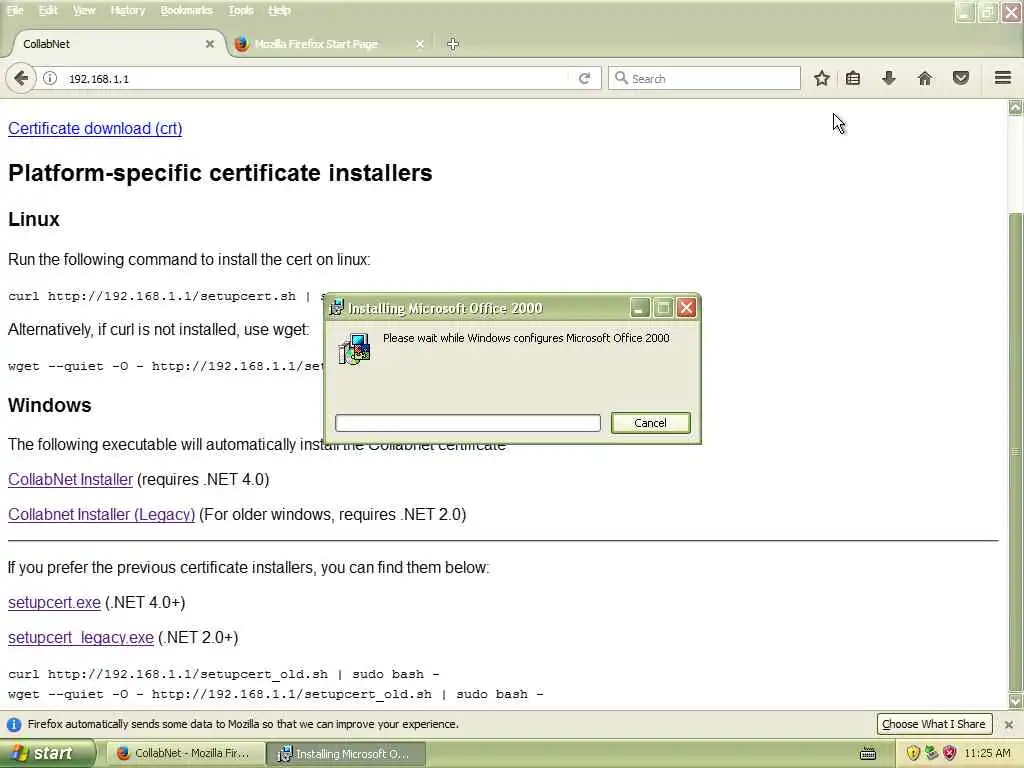
Task: Click the info icon in the notification bar
Action: tap(14, 724)
